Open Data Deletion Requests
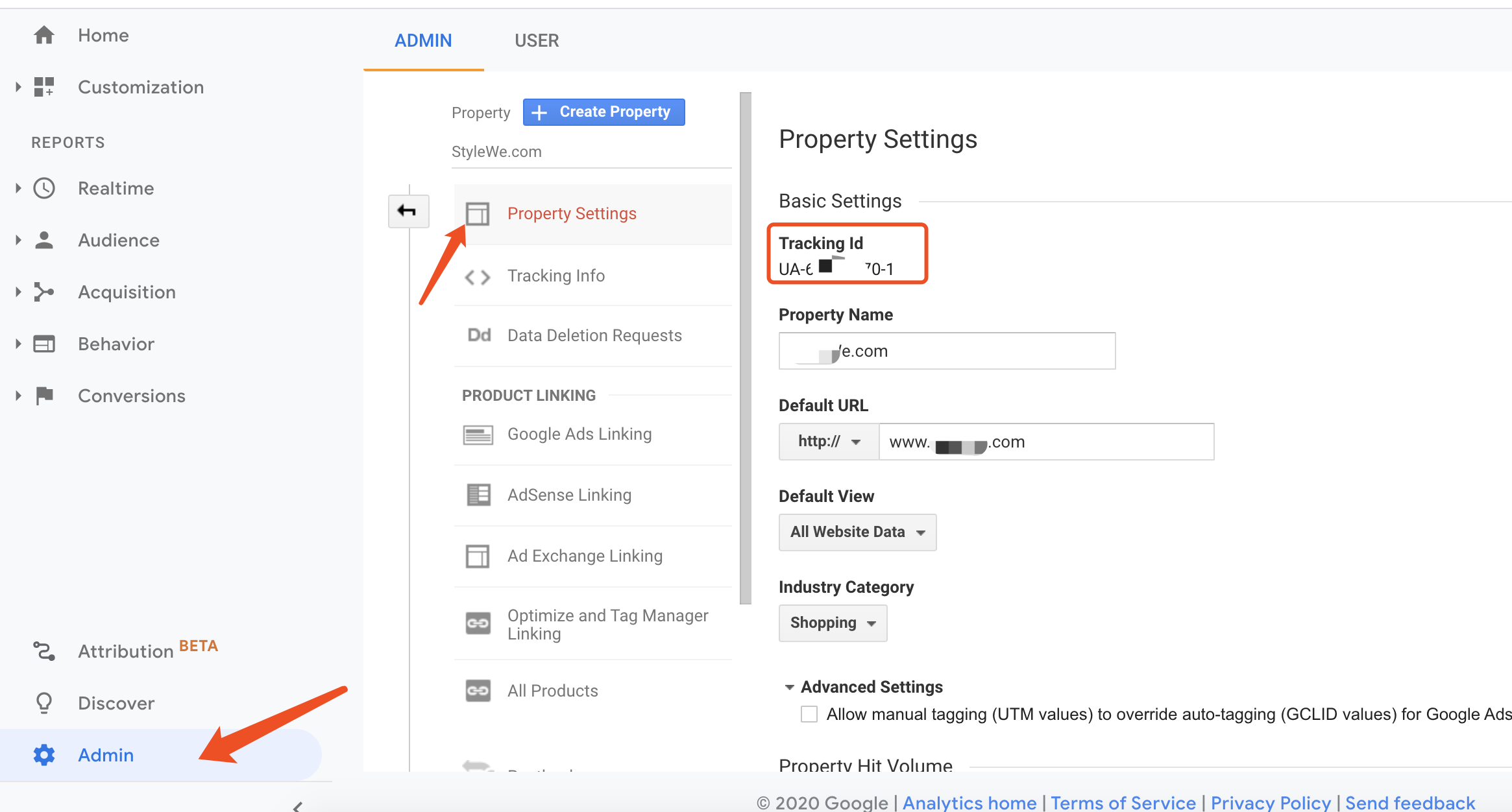 click(594, 335)
